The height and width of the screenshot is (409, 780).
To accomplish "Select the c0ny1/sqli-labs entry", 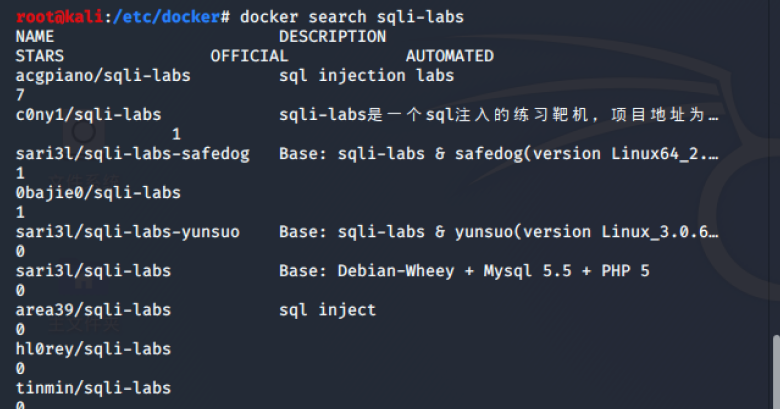I will click(x=88, y=115).
